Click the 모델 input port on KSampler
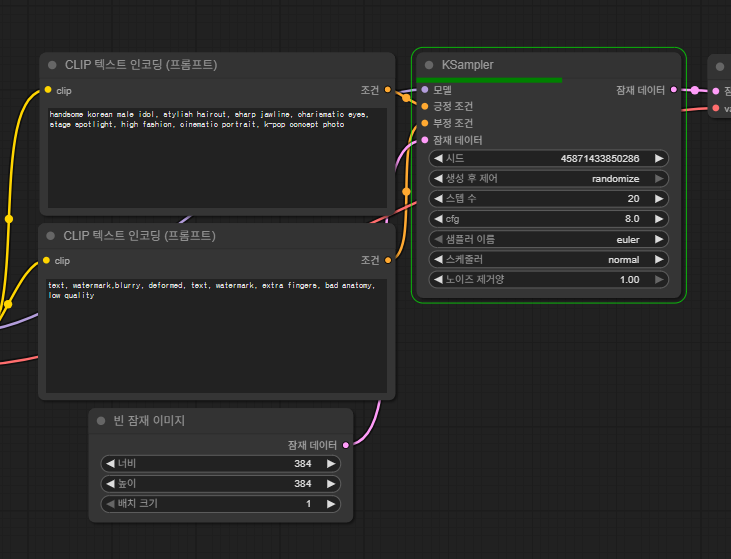 425,90
